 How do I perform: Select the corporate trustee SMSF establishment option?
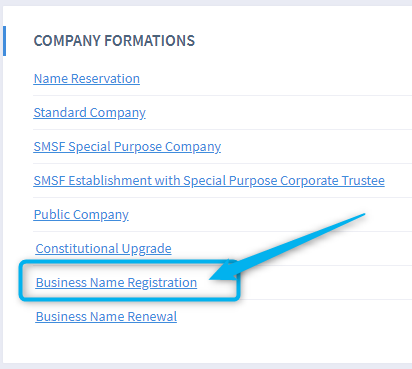209,181
